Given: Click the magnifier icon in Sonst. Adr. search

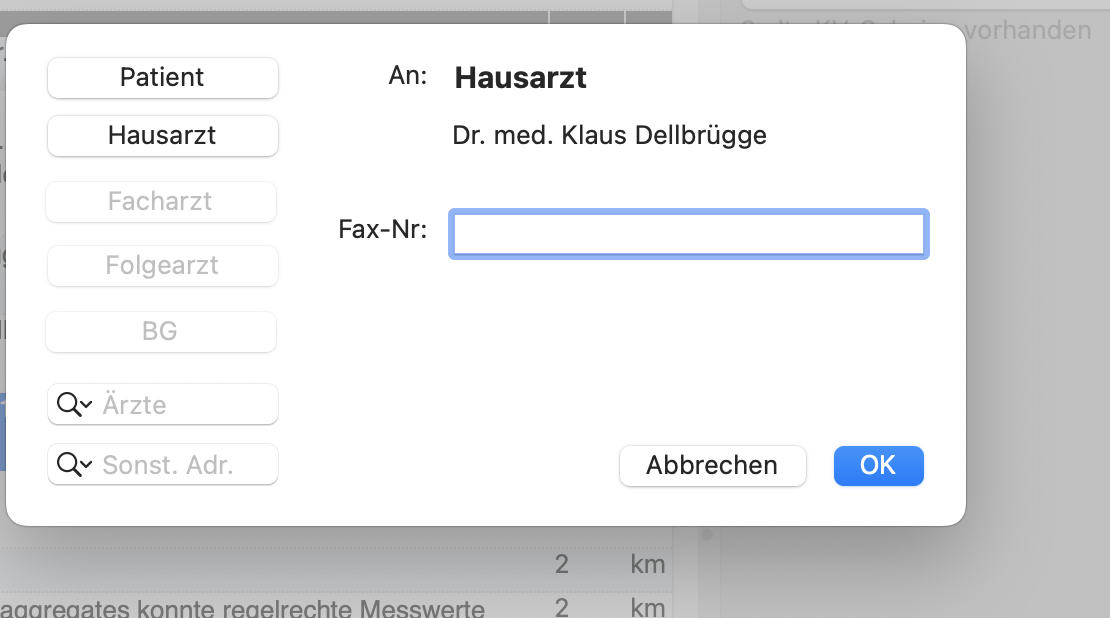Looking at the screenshot, I should pyautogui.click(x=69, y=465).
